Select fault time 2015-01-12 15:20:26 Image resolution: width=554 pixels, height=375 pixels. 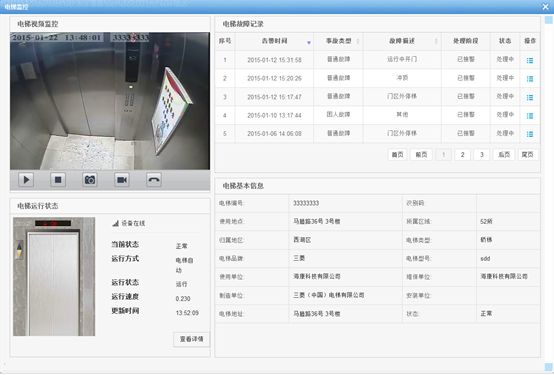[274, 78]
